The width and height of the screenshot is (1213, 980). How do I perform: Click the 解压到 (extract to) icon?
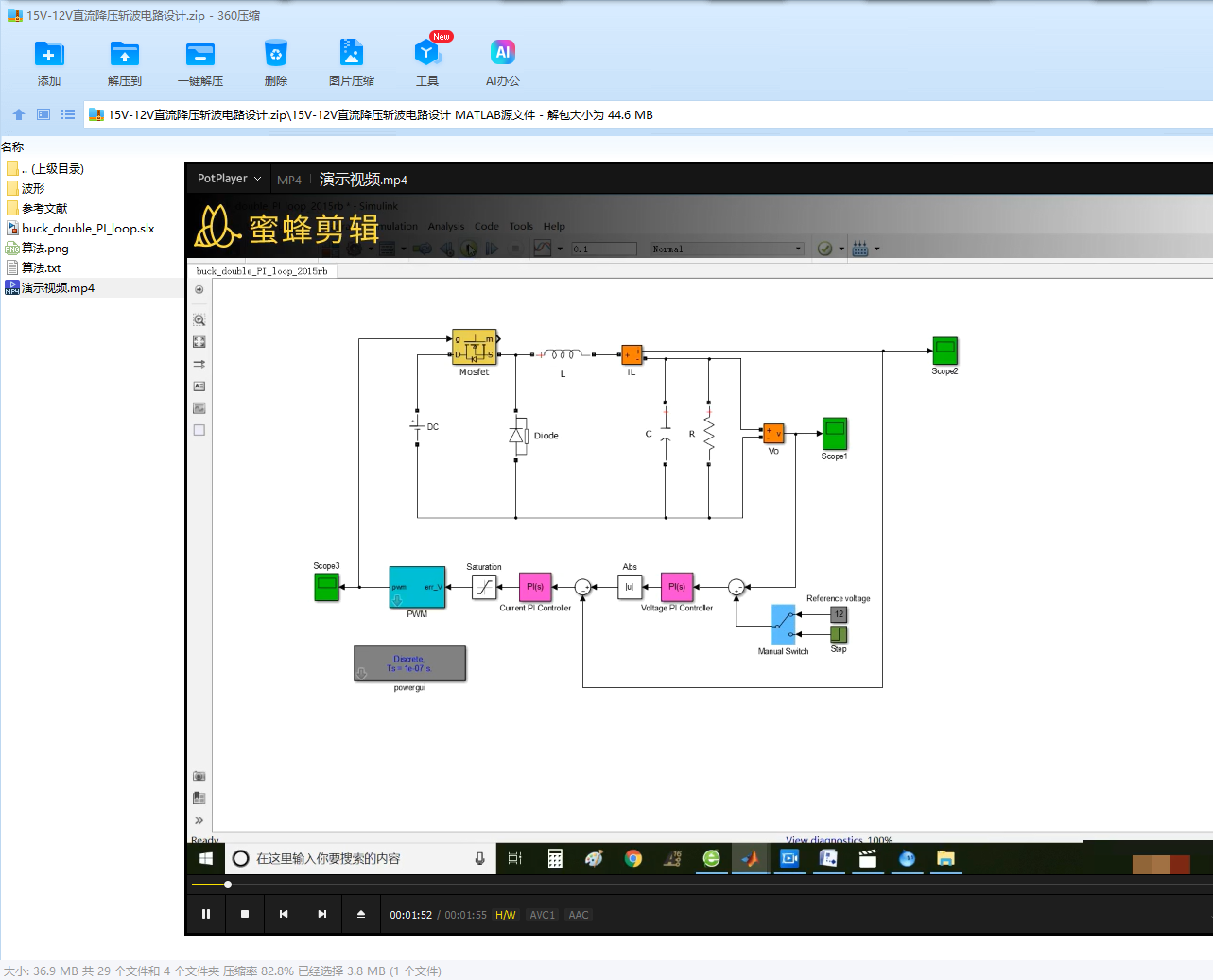tap(125, 62)
